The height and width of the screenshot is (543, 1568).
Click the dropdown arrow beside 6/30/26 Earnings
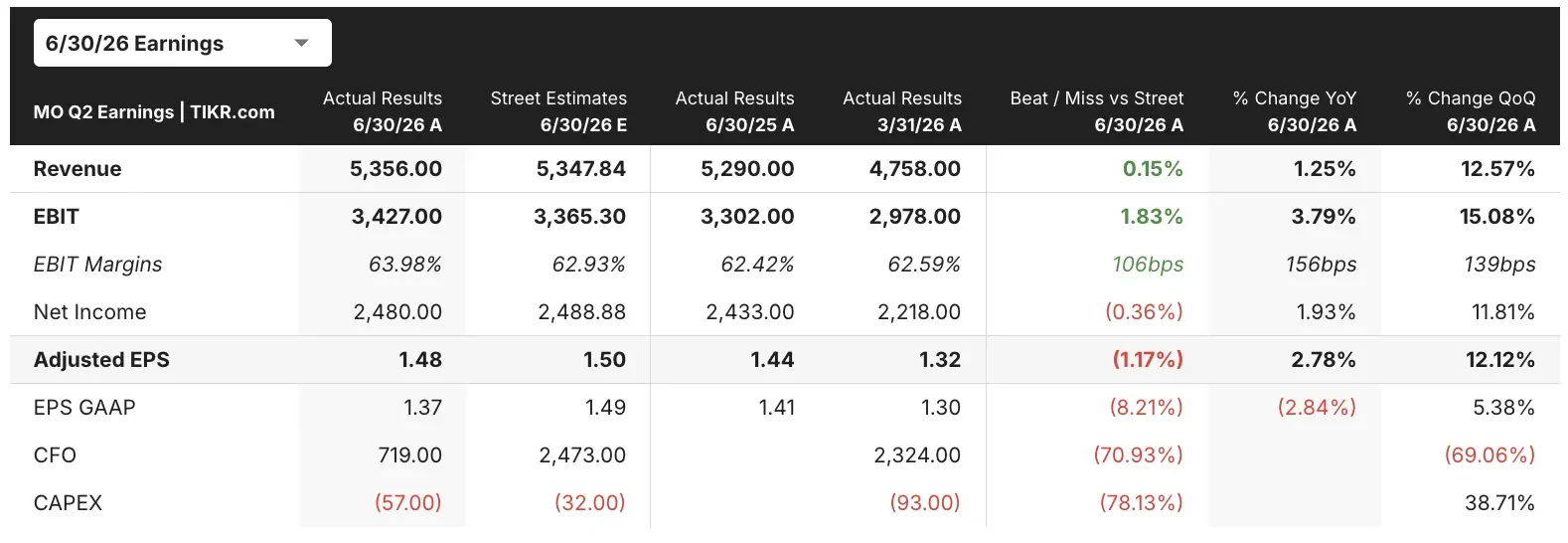click(302, 44)
